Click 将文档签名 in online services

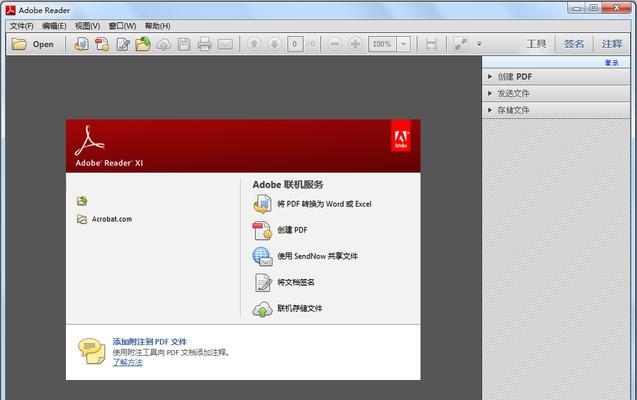coord(296,282)
